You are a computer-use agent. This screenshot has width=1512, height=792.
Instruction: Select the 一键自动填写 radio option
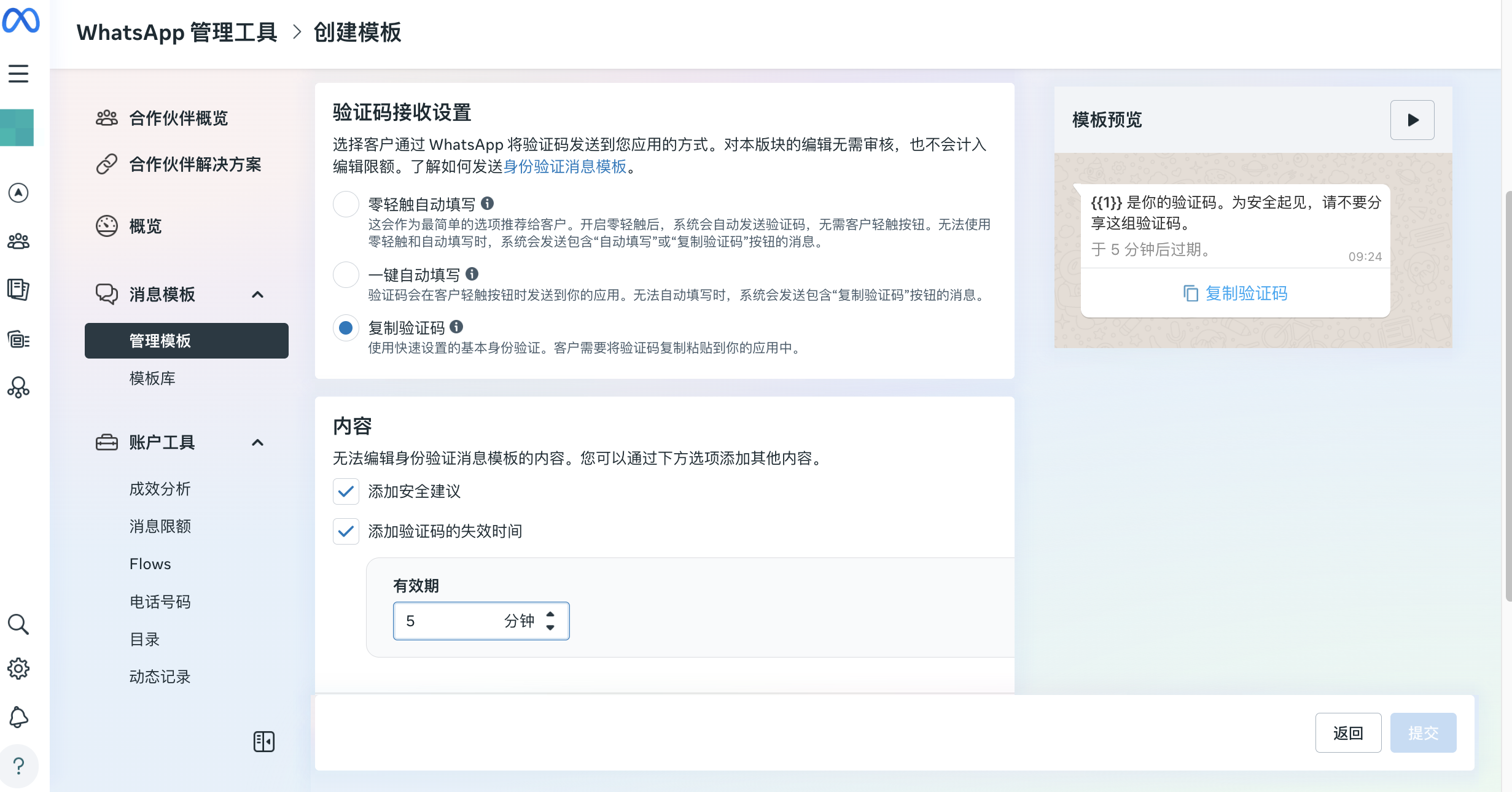point(346,274)
